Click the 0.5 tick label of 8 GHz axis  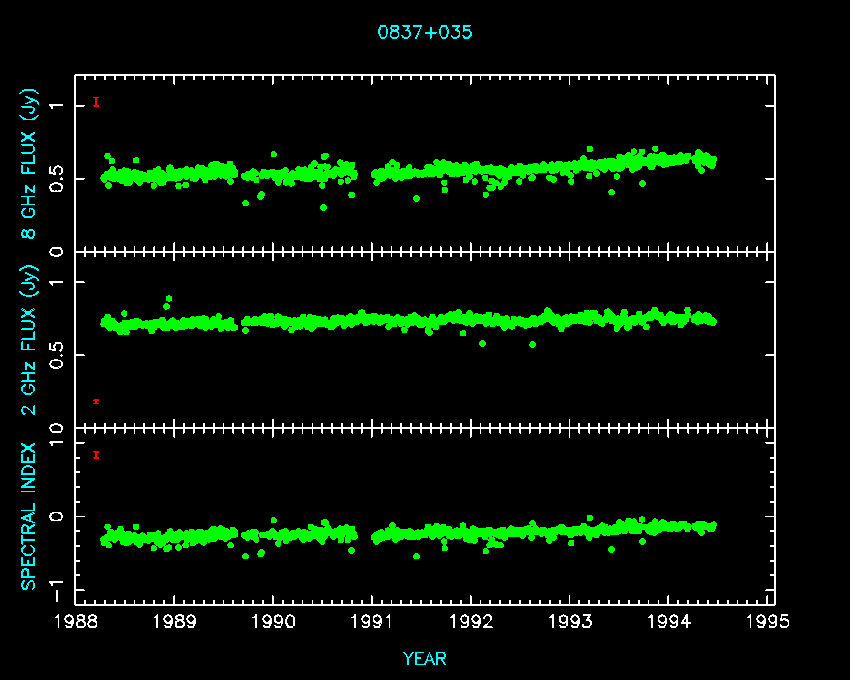(57, 179)
